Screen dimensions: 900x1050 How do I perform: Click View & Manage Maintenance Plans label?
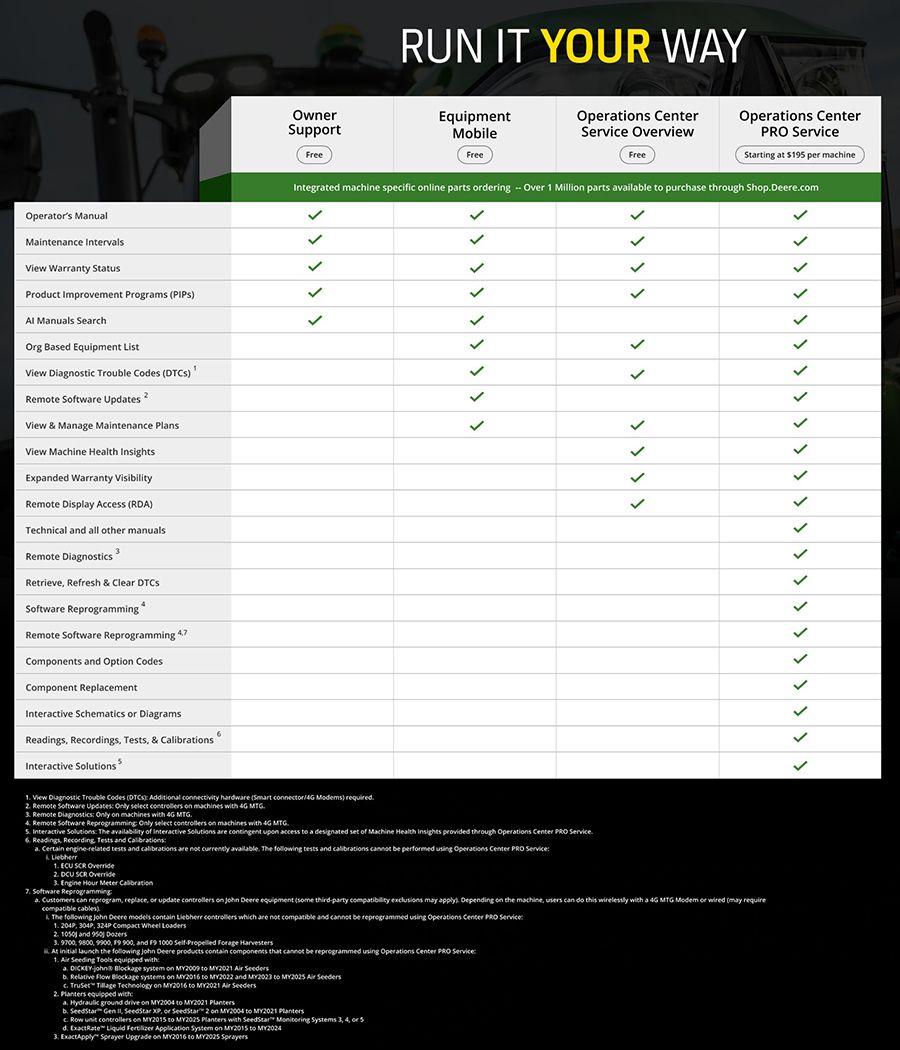pyautogui.click(x=102, y=425)
